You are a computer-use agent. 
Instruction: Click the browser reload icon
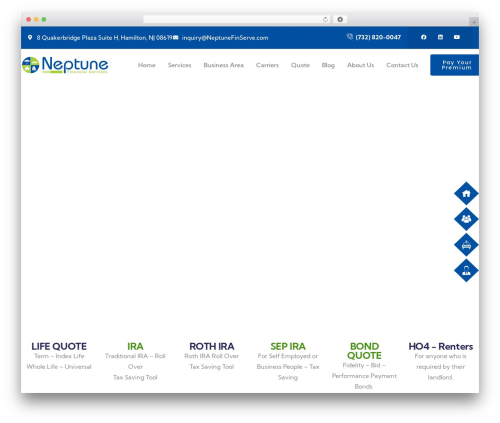[x=325, y=19]
